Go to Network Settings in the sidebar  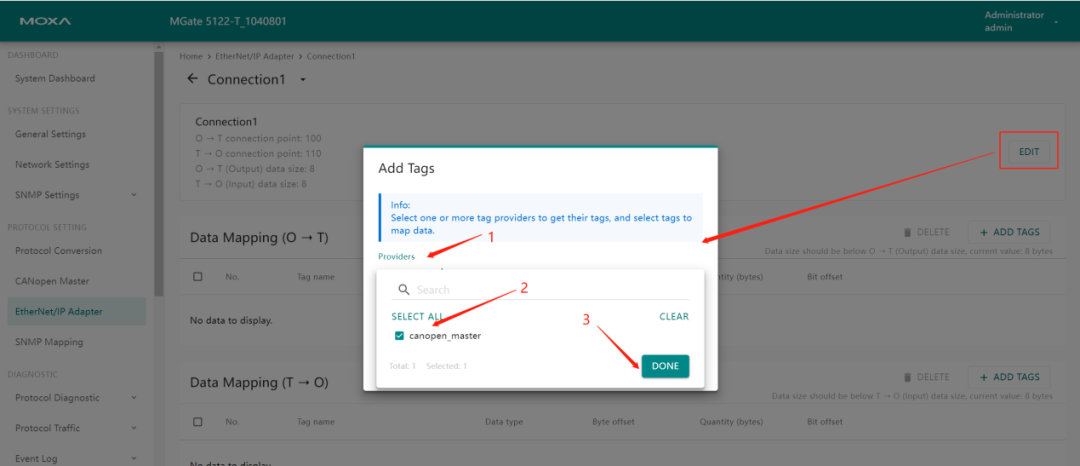pos(52,165)
